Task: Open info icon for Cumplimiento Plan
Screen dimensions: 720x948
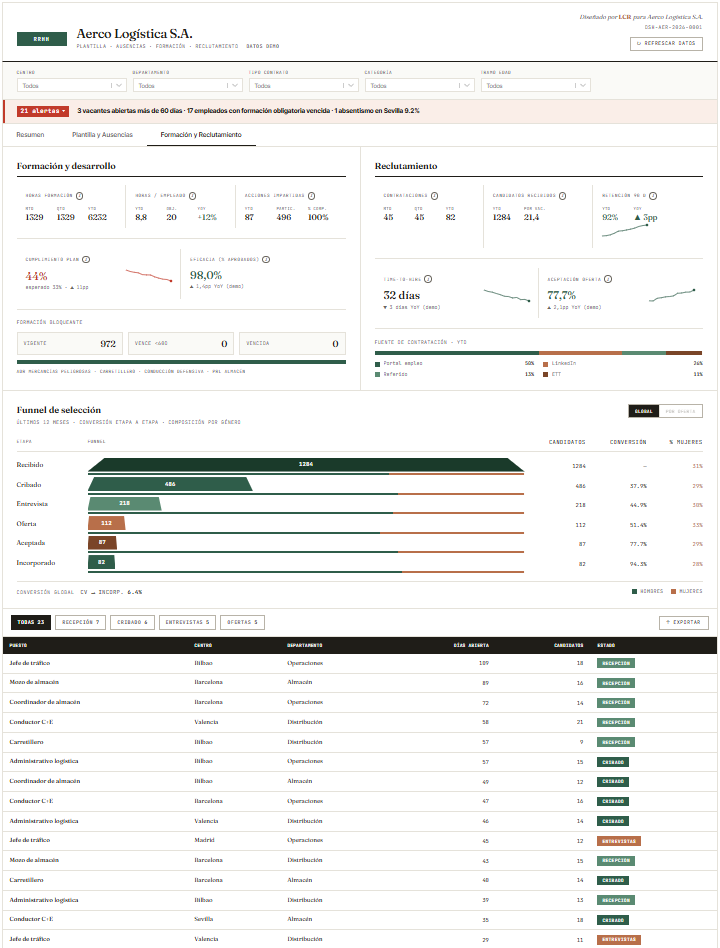Action: (86, 259)
